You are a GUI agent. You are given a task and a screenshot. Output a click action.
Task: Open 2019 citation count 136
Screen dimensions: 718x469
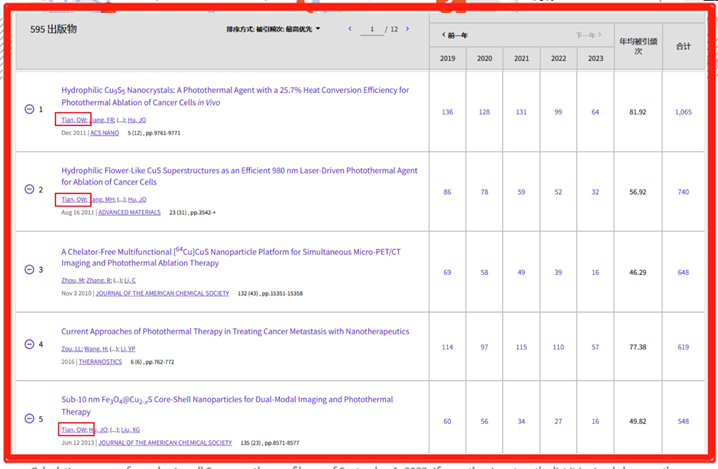447,112
